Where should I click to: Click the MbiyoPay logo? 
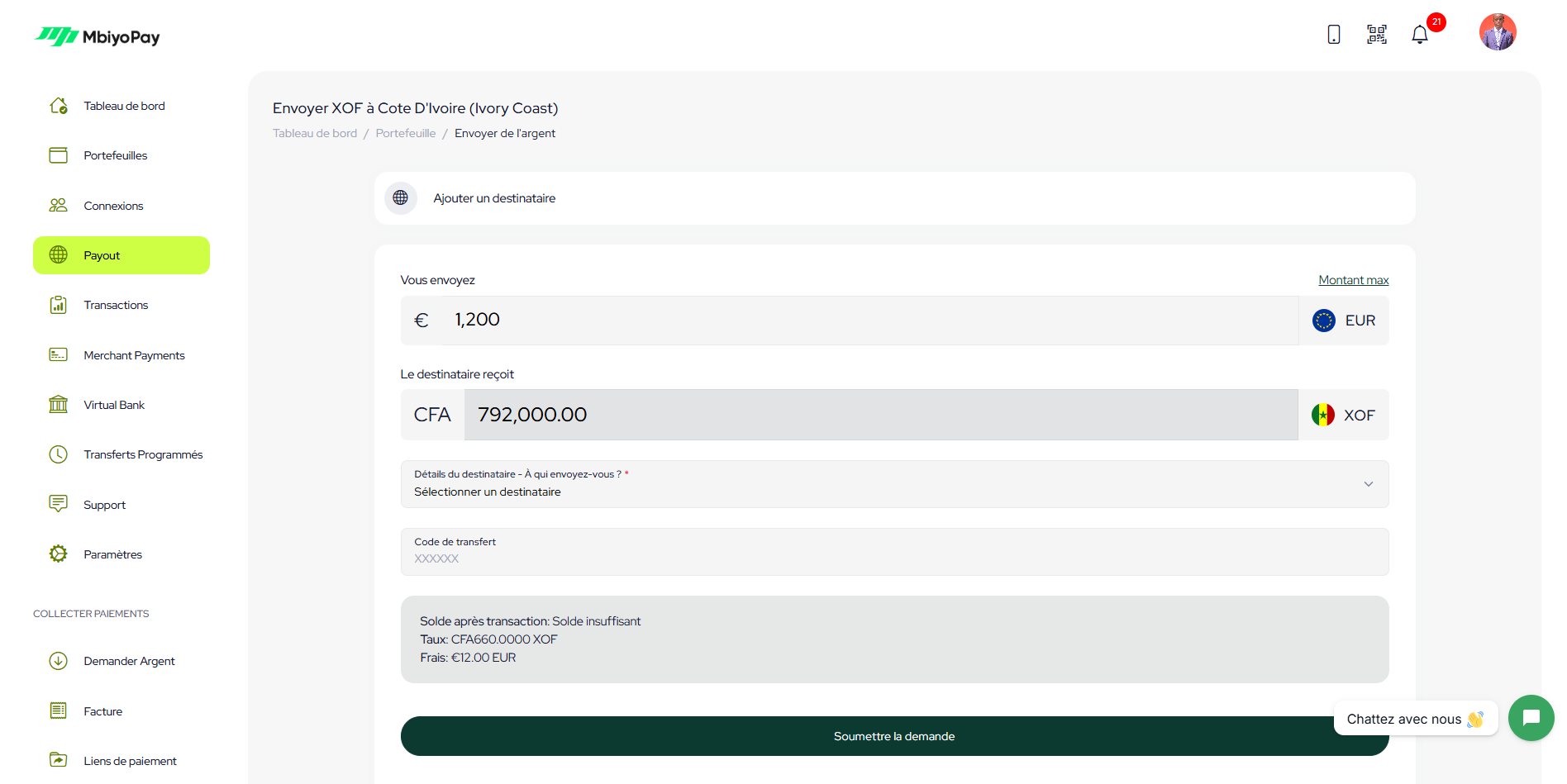pos(98,37)
